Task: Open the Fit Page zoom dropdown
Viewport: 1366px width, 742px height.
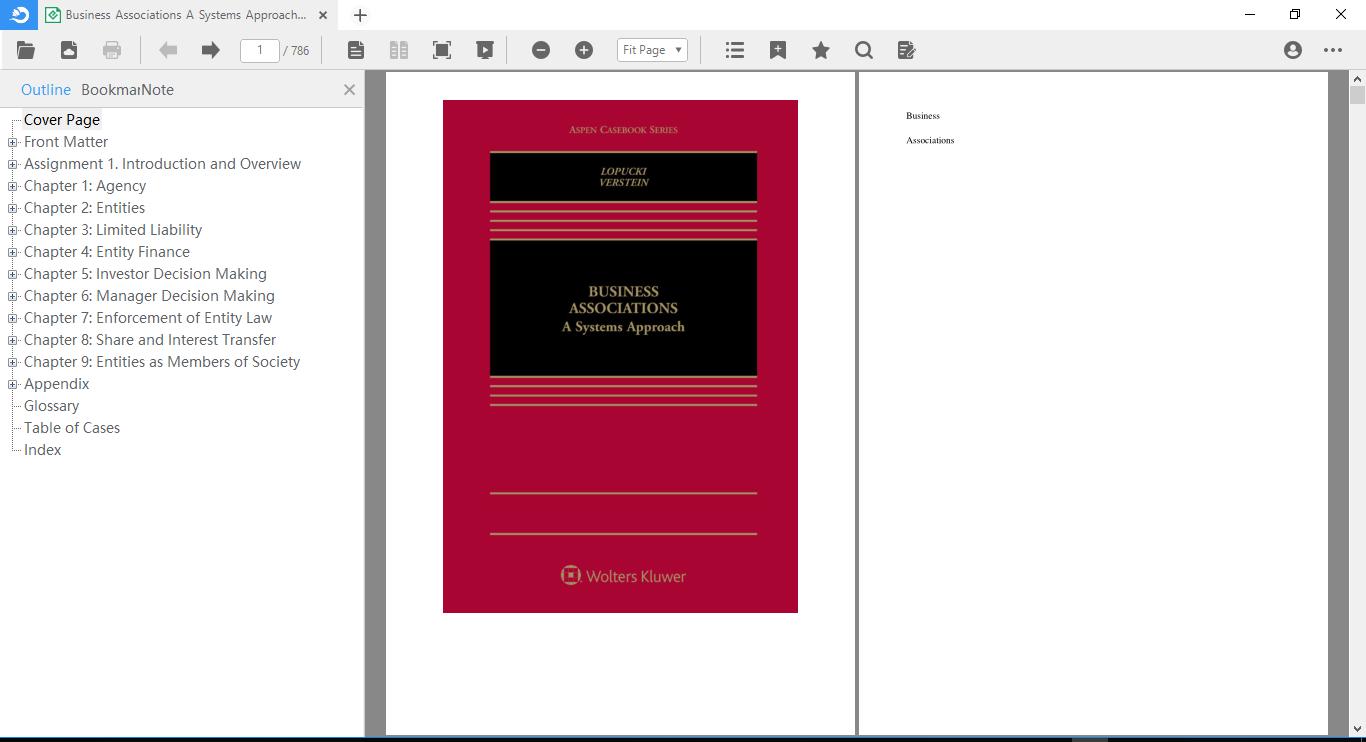Action: [x=652, y=50]
